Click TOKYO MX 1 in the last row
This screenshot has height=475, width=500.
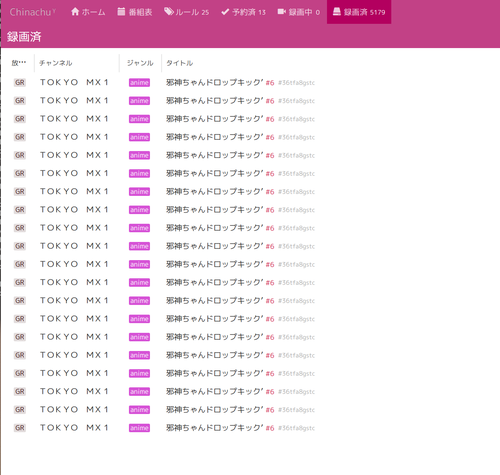coord(74,428)
